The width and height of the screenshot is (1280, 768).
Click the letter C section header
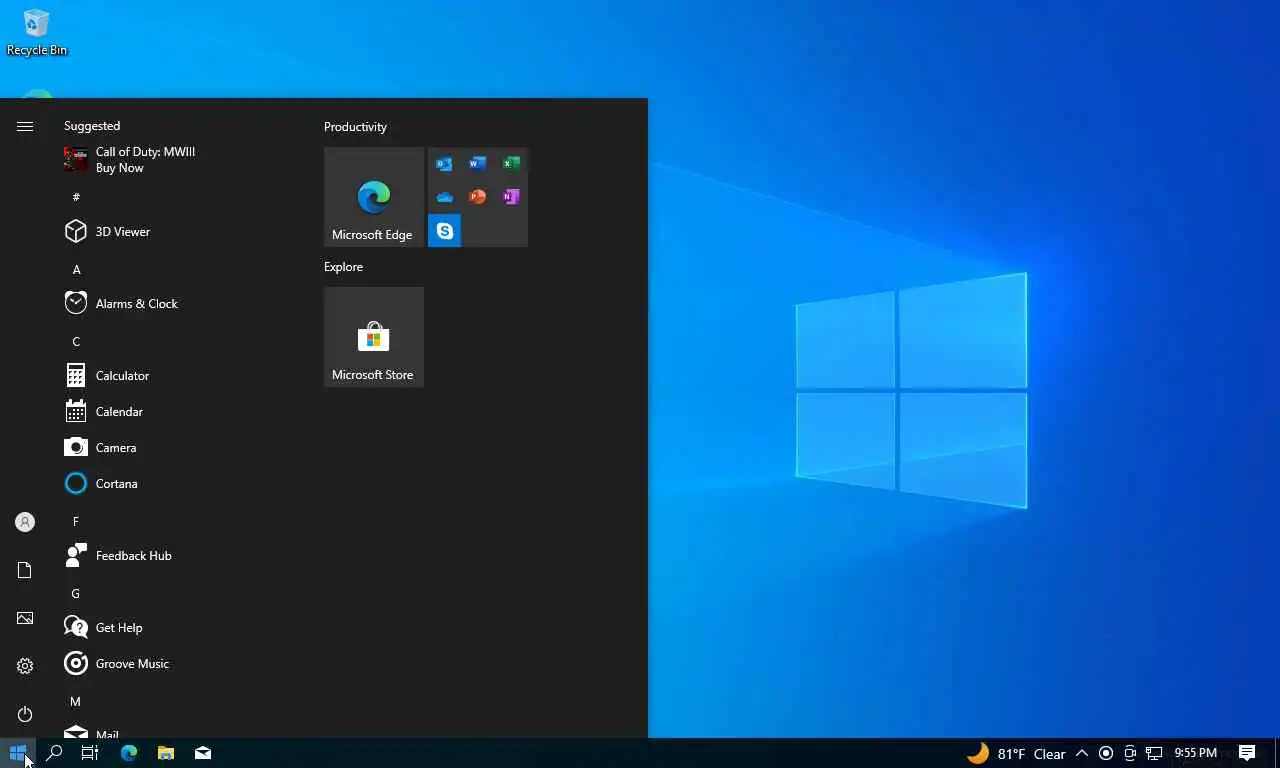tap(76, 341)
